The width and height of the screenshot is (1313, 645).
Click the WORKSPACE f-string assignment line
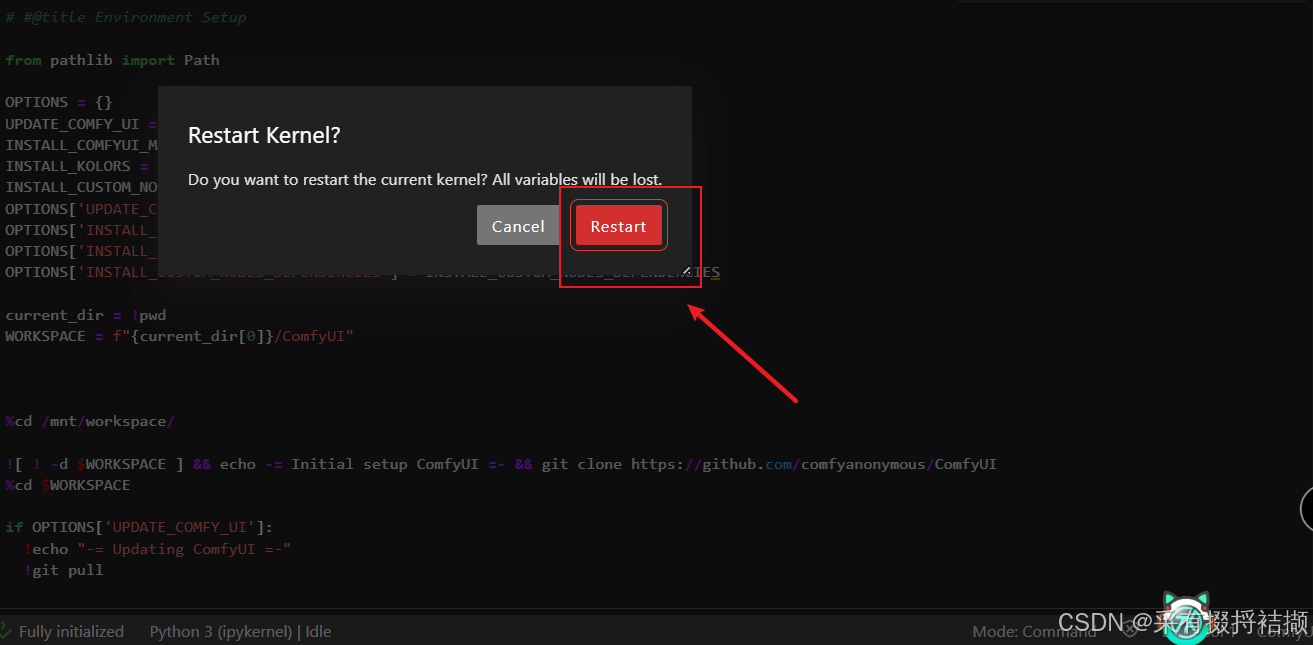(180, 336)
